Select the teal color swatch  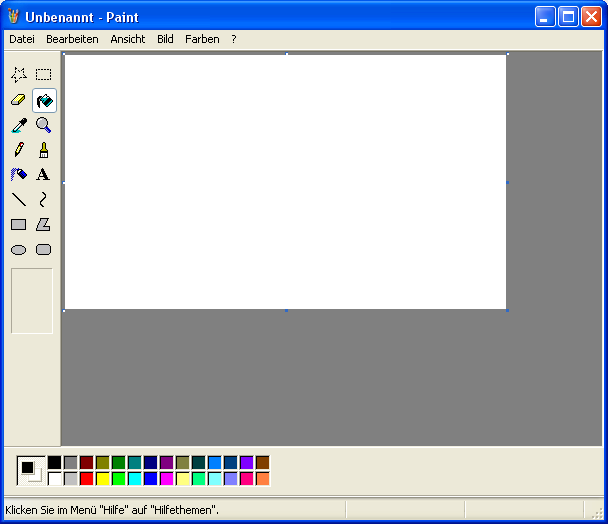tap(135, 462)
